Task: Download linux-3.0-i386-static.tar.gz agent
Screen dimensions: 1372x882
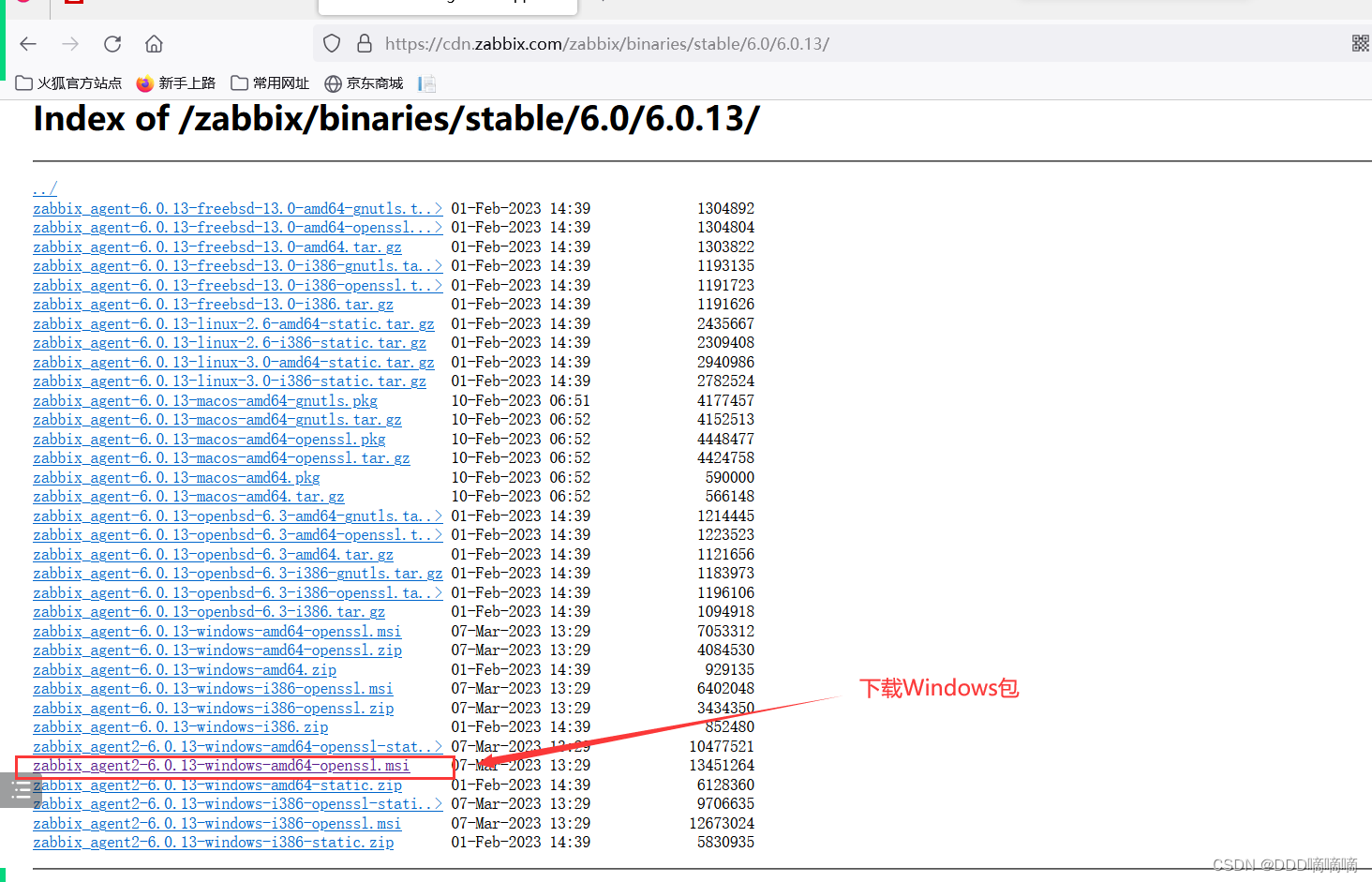Action: click(x=230, y=381)
